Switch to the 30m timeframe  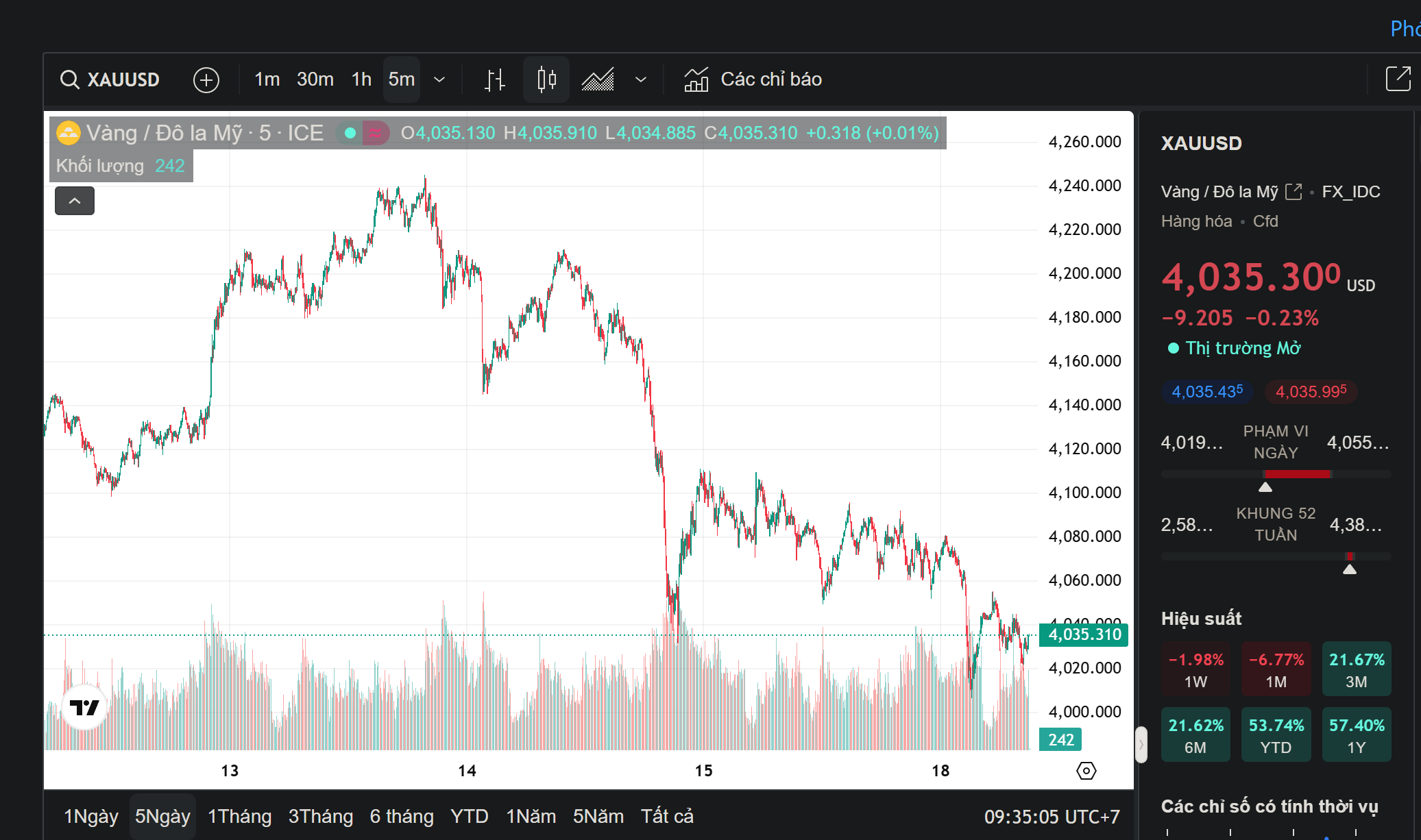315,79
